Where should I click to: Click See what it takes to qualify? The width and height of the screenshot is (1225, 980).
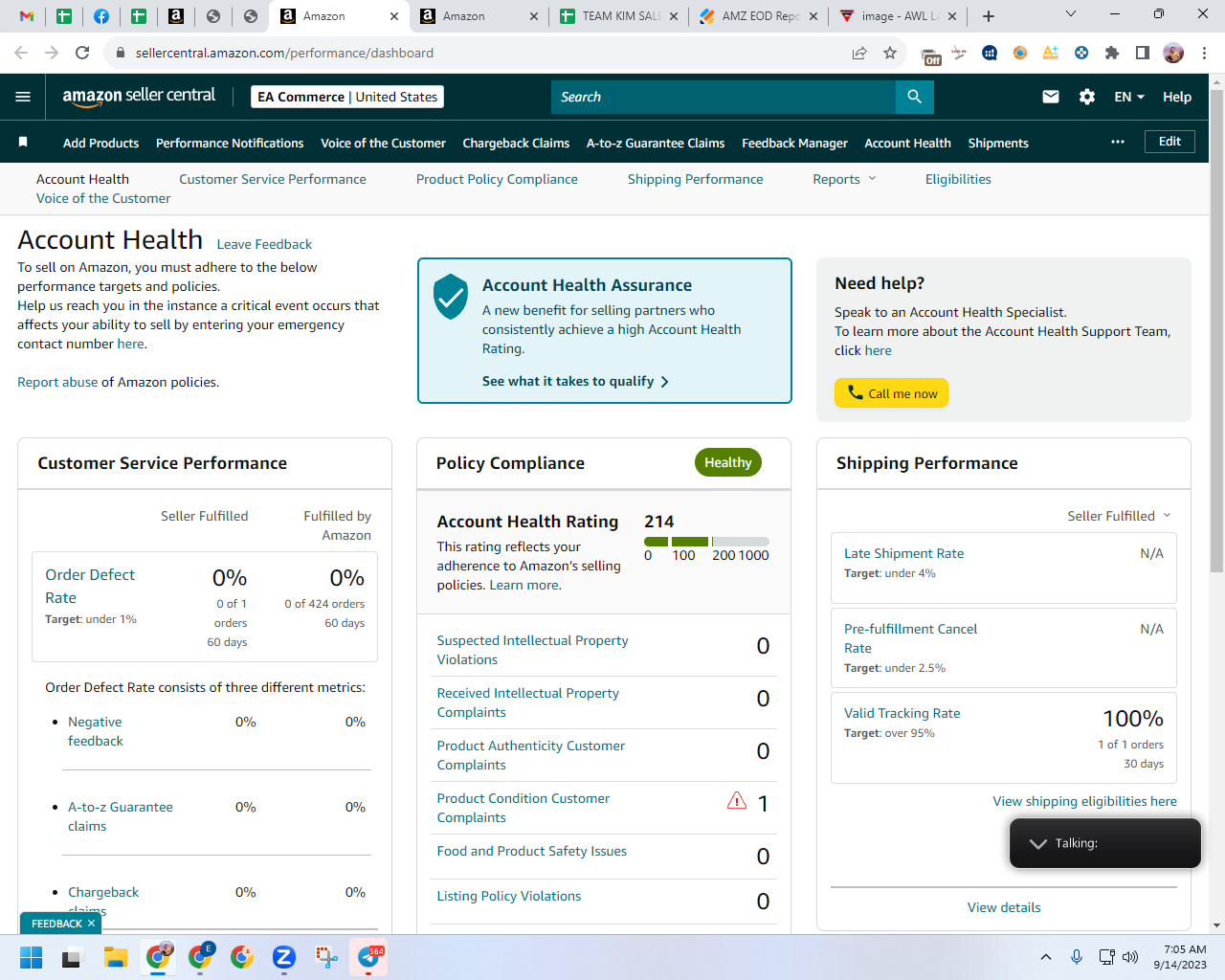(575, 381)
